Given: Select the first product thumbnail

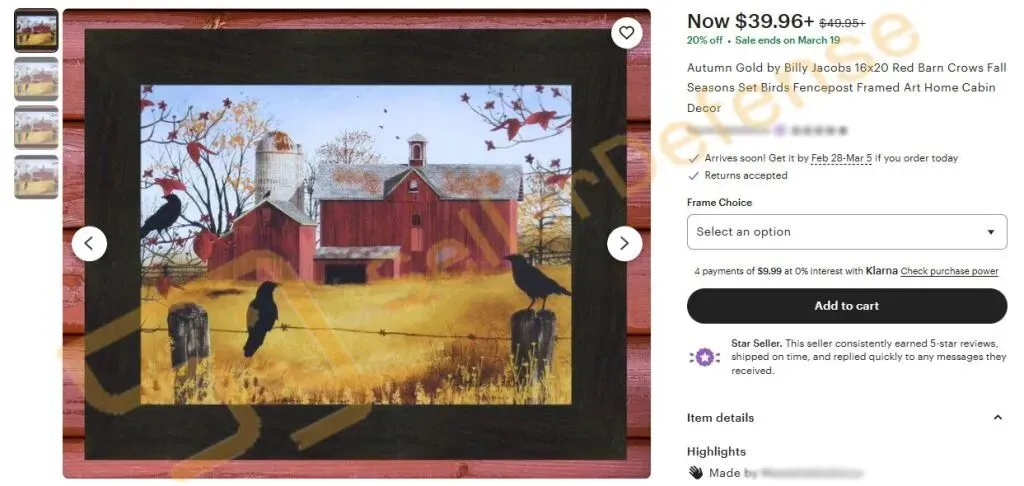Looking at the screenshot, I should tap(37, 30).
